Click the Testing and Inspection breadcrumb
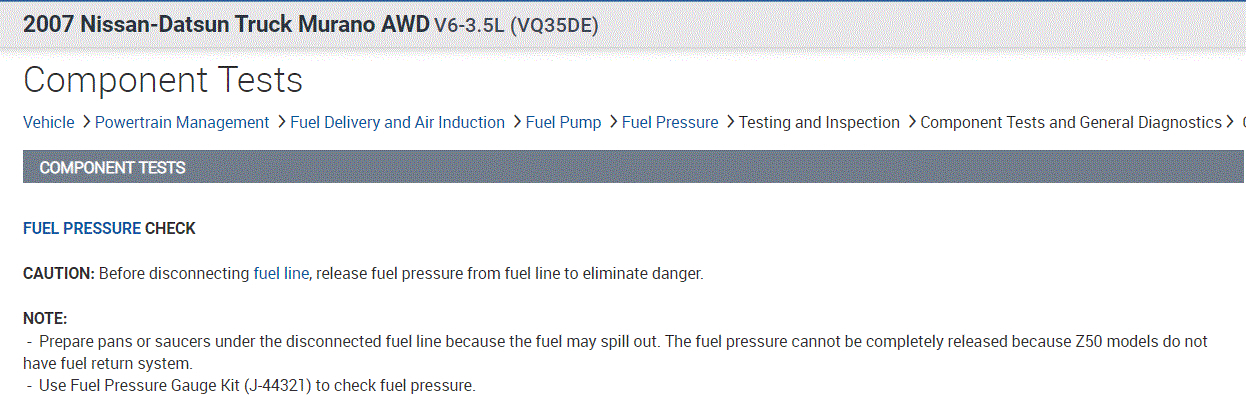The height and width of the screenshot is (403, 1246). [819, 122]
